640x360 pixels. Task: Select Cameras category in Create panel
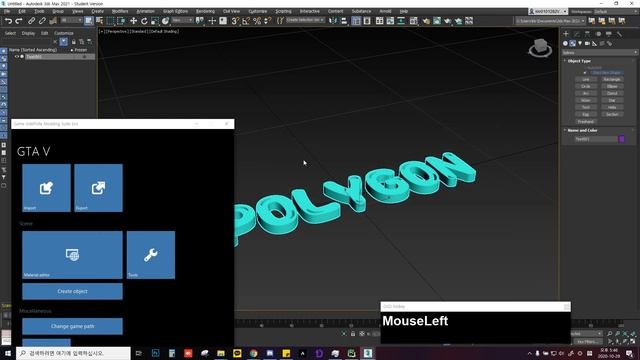[587, 43]
